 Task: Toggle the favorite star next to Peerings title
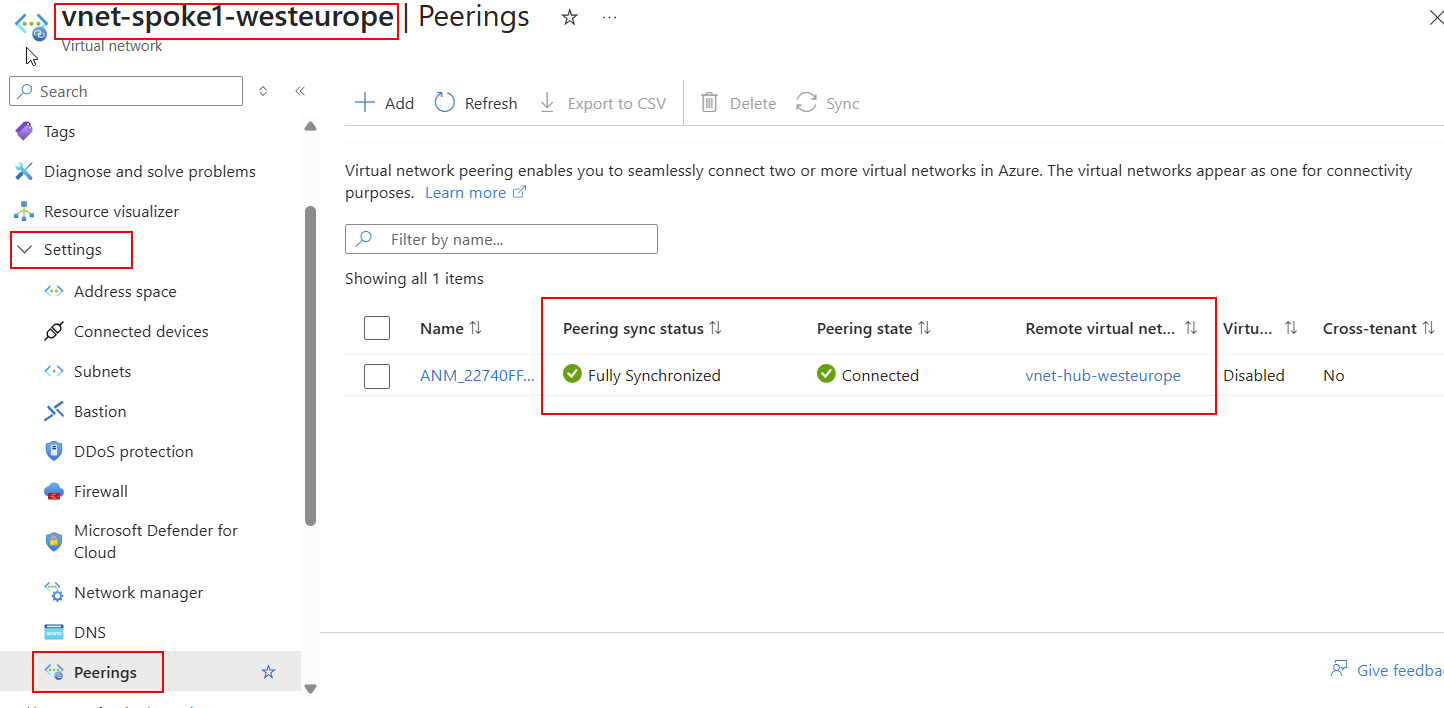pyautogui.click(x=569, y=17)
